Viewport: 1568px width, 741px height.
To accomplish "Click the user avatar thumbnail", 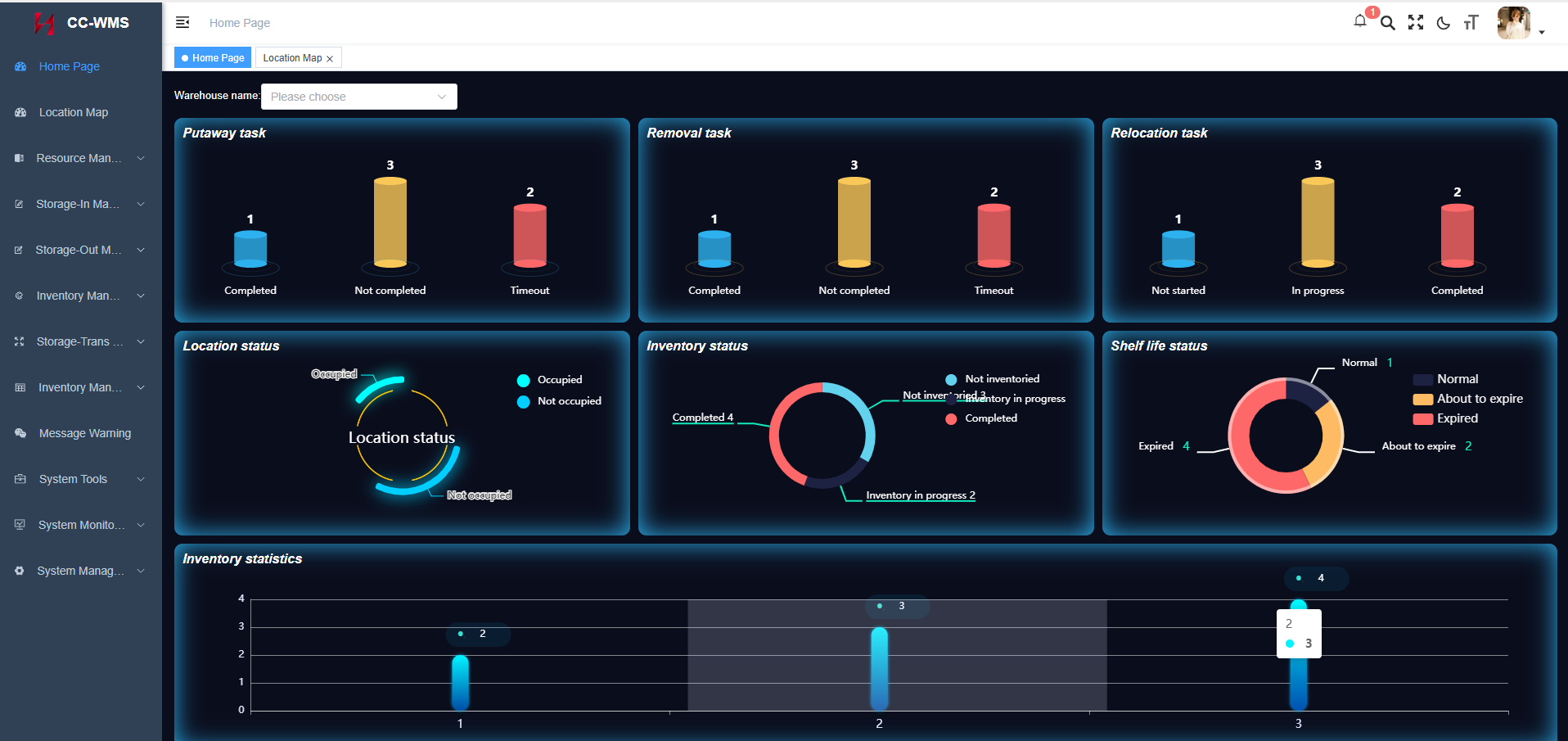I will 1512,22.
